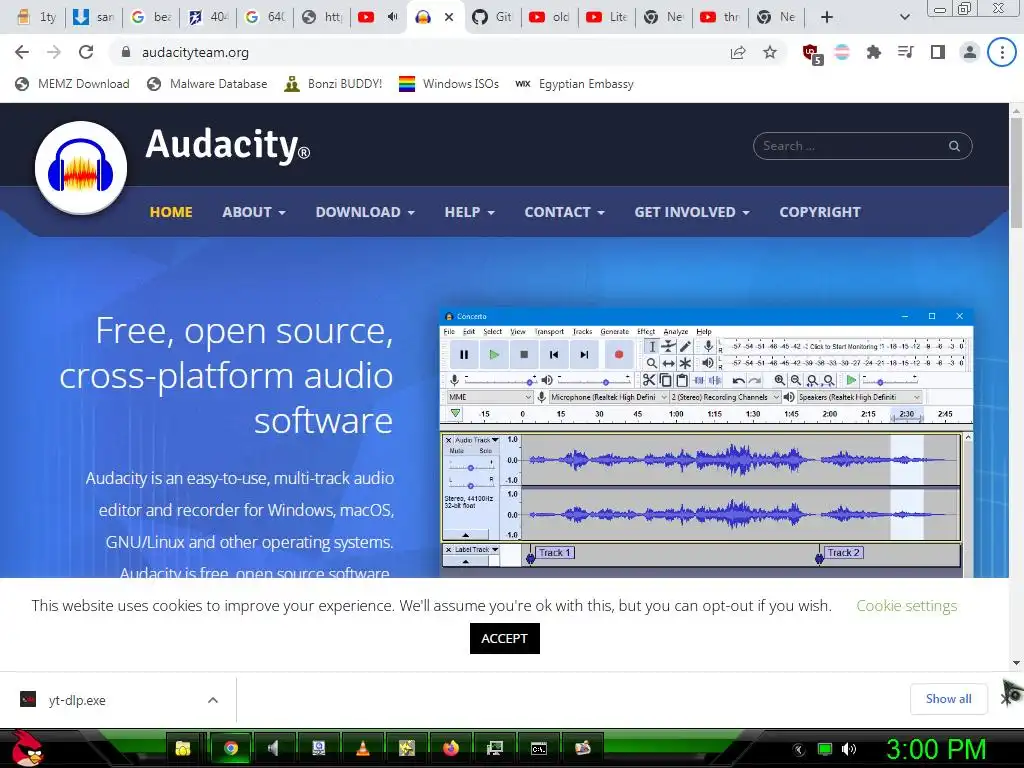Switch to the YouTube 'Lite' tab

coord(606,17)
